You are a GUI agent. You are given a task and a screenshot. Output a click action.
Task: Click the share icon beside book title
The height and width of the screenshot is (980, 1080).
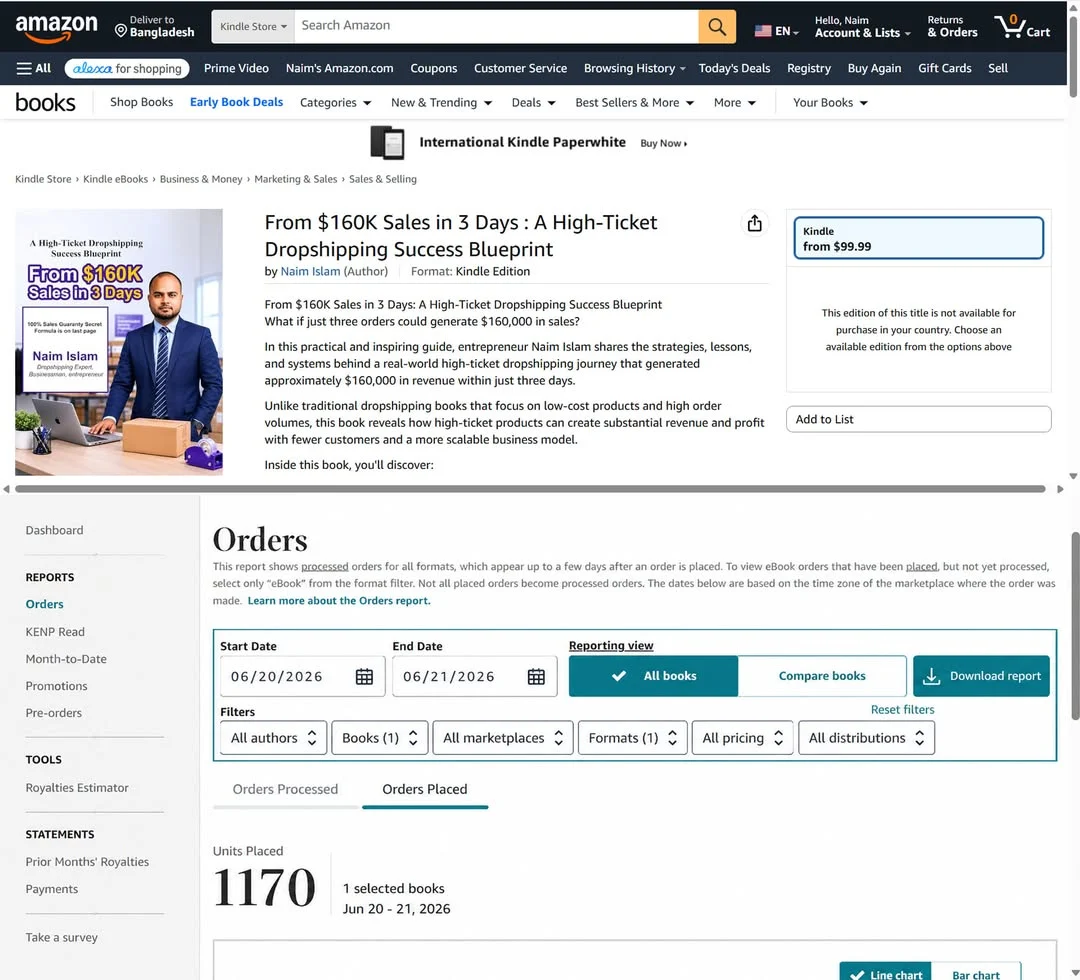click(x=754, y=223)
